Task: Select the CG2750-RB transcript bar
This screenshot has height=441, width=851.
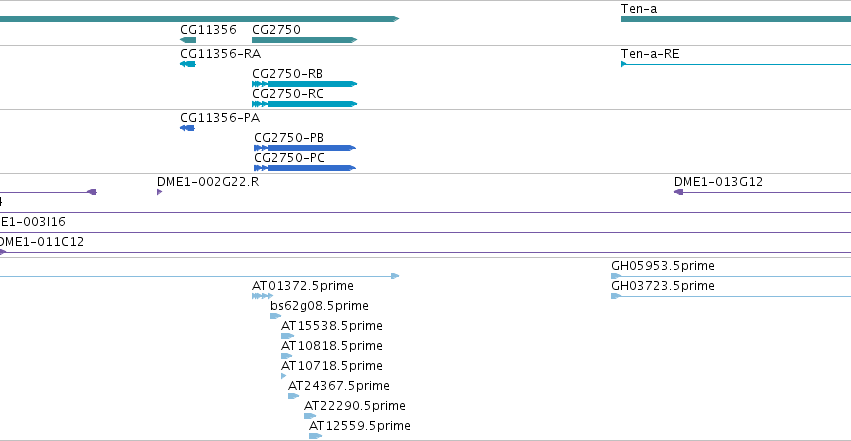Action: [x=304, y=84]
